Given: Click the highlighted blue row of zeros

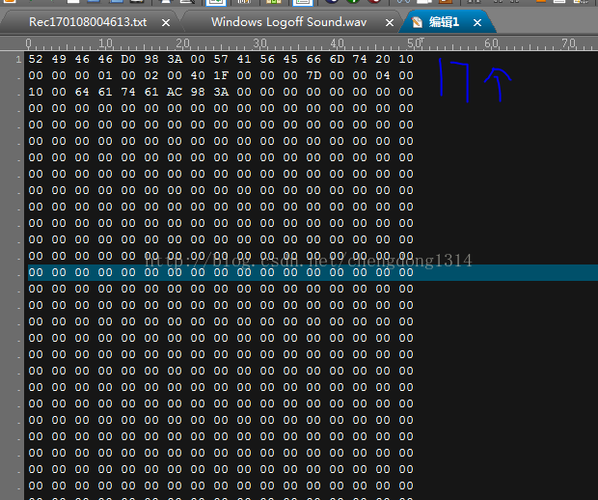Looking at the screenshot, I should tap(313, 273).
